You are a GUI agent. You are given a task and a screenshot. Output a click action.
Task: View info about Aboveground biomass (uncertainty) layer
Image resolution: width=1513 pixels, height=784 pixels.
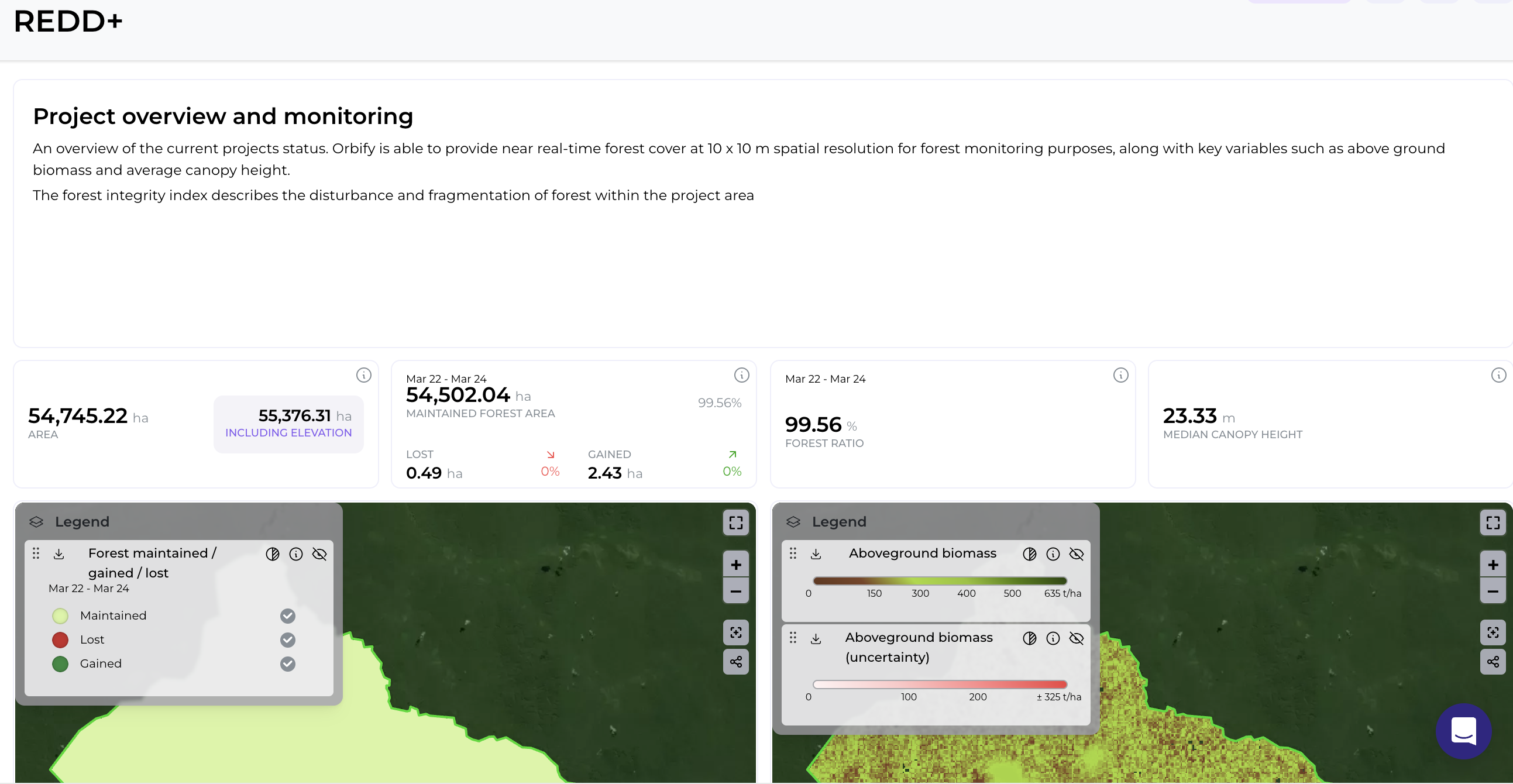[1053, 638]
